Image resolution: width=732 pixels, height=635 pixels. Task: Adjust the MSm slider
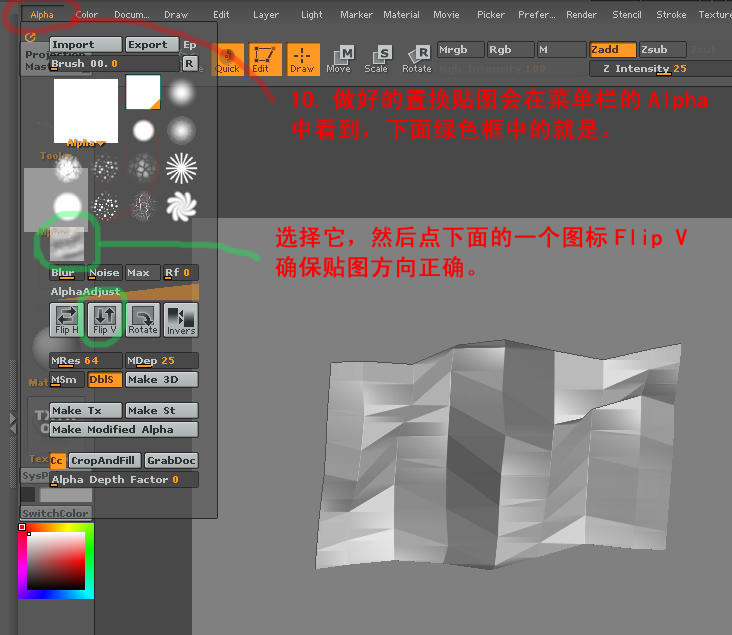pyautogui.click(x=67, y=380)
